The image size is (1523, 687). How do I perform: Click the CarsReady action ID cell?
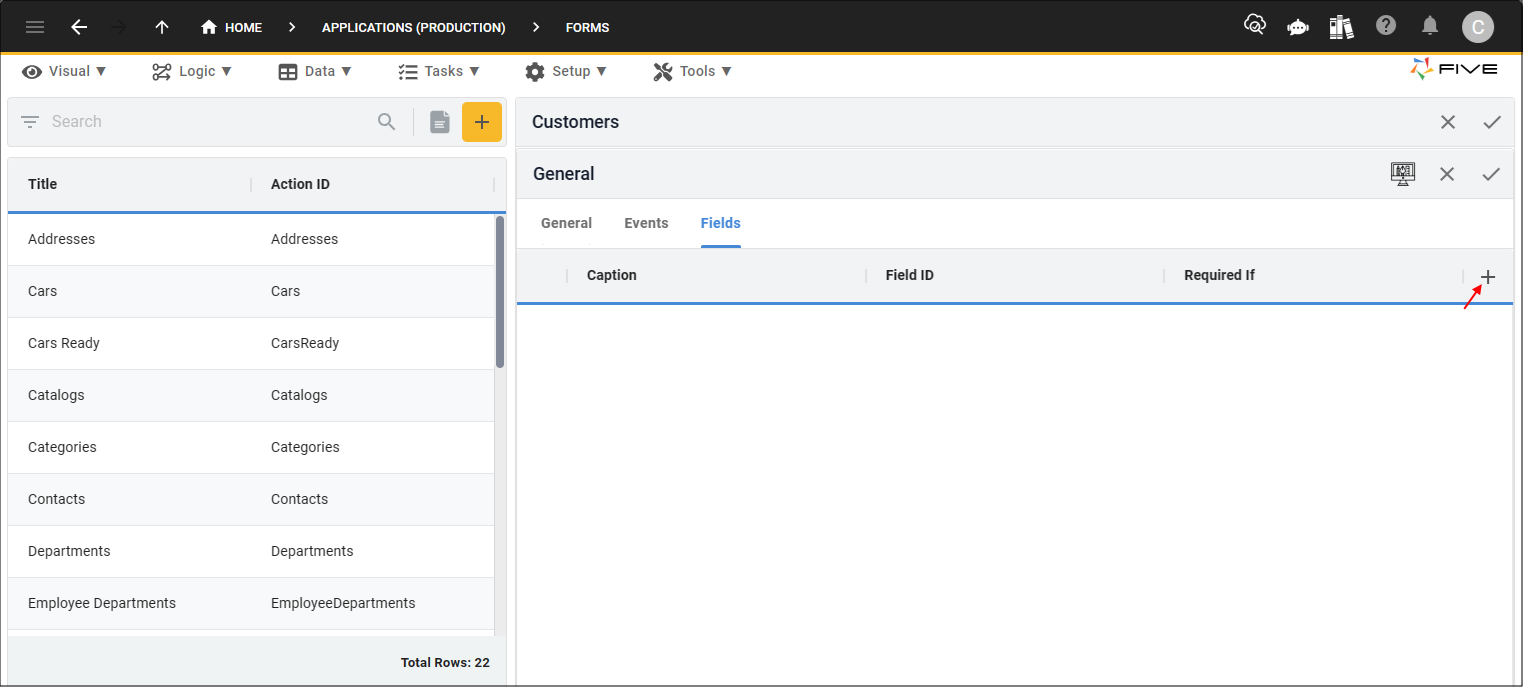click(x=305, y=343)
